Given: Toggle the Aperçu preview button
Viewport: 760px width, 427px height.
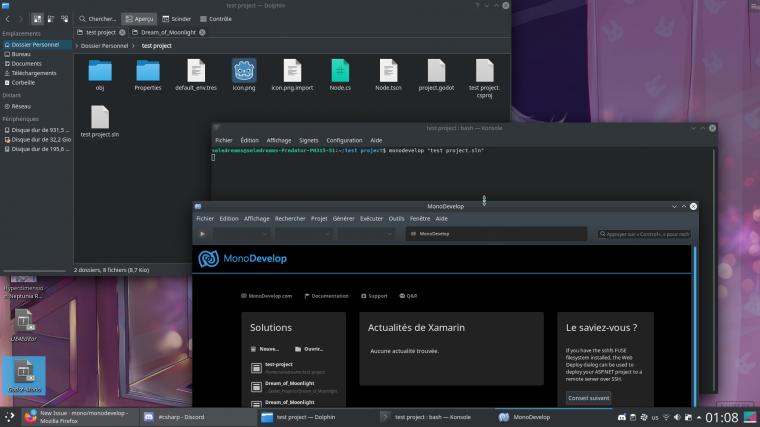Looking at the screenshot, I should [139, 19].
